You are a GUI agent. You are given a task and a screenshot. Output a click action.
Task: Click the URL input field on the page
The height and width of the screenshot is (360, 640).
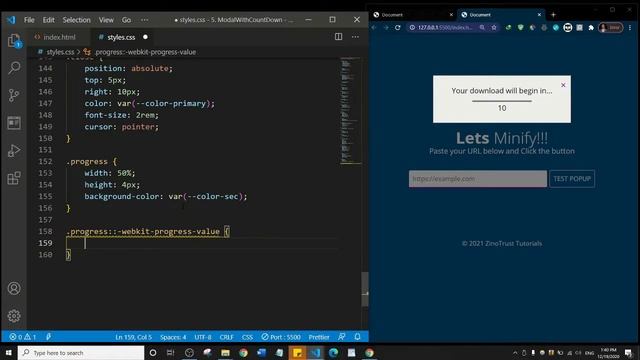pos(478,179)
